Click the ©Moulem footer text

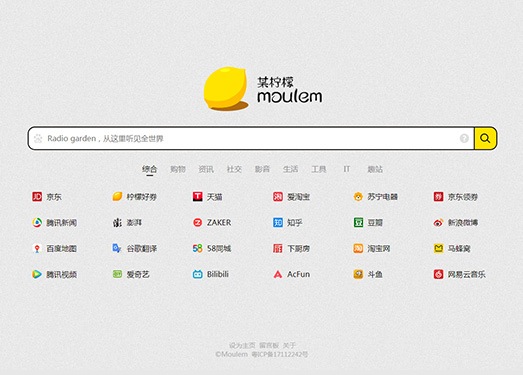231,354
